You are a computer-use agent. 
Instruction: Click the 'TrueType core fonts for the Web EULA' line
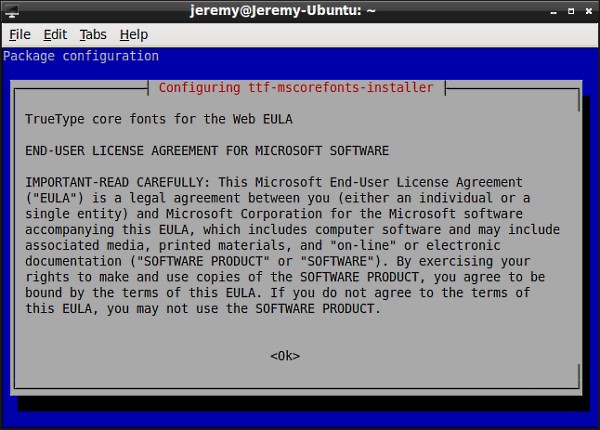click(159, 119)
